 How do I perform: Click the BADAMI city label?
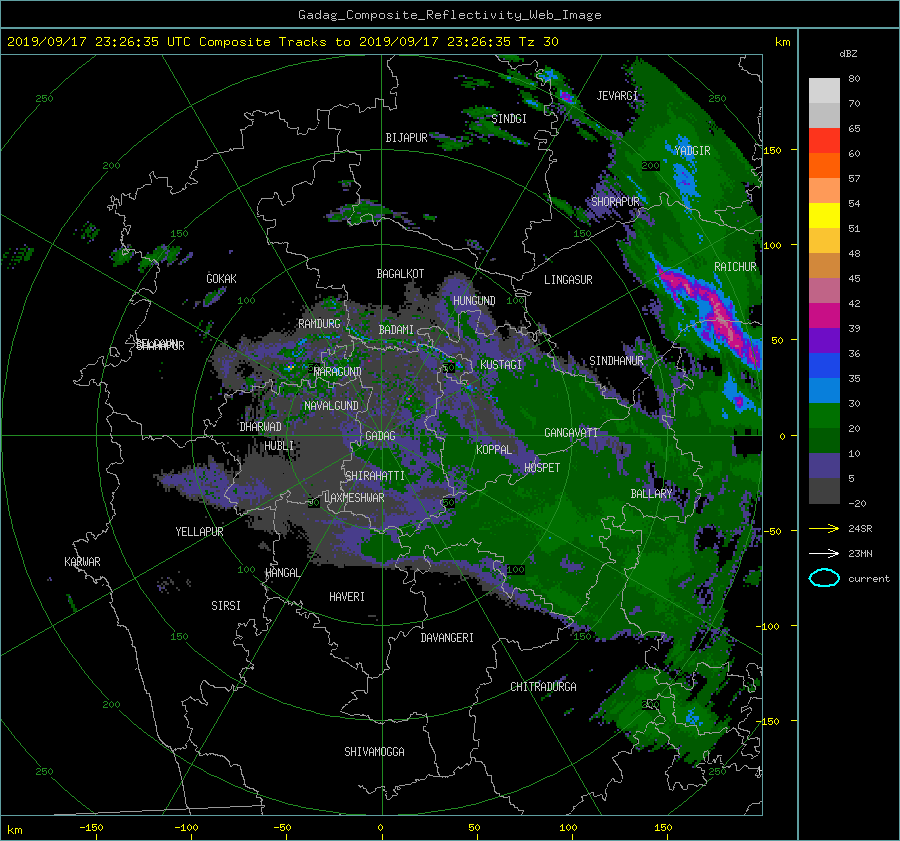[x=396, y=330]
